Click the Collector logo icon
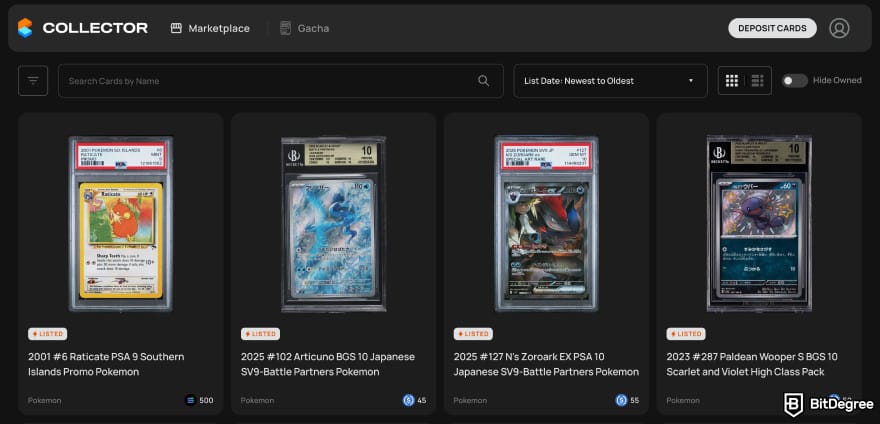This screenshot has height=424, width=880. (x=25, y=28)
